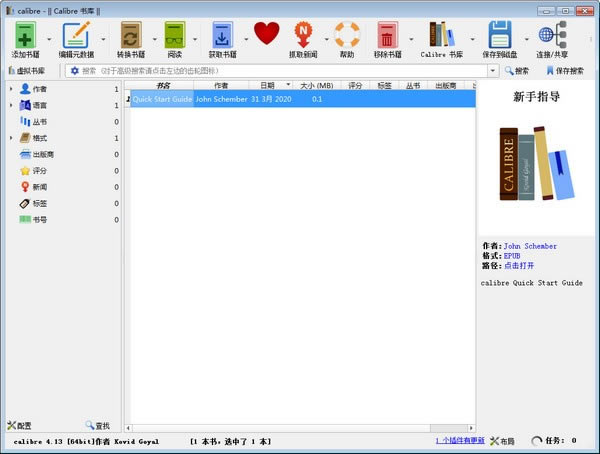Click the 获取书籍 (Get books) icon

pyautogui.click(x=222, y=36)
